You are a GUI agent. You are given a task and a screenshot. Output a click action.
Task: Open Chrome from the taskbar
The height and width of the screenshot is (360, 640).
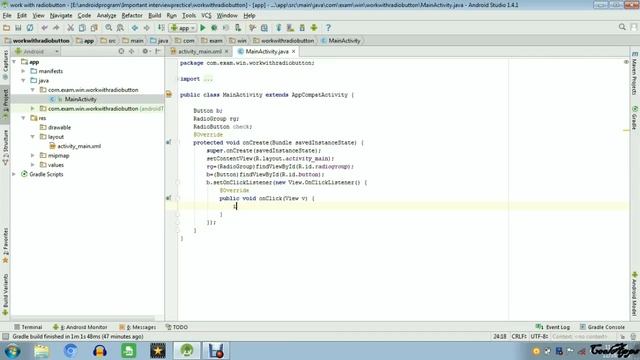coord(71,351)
